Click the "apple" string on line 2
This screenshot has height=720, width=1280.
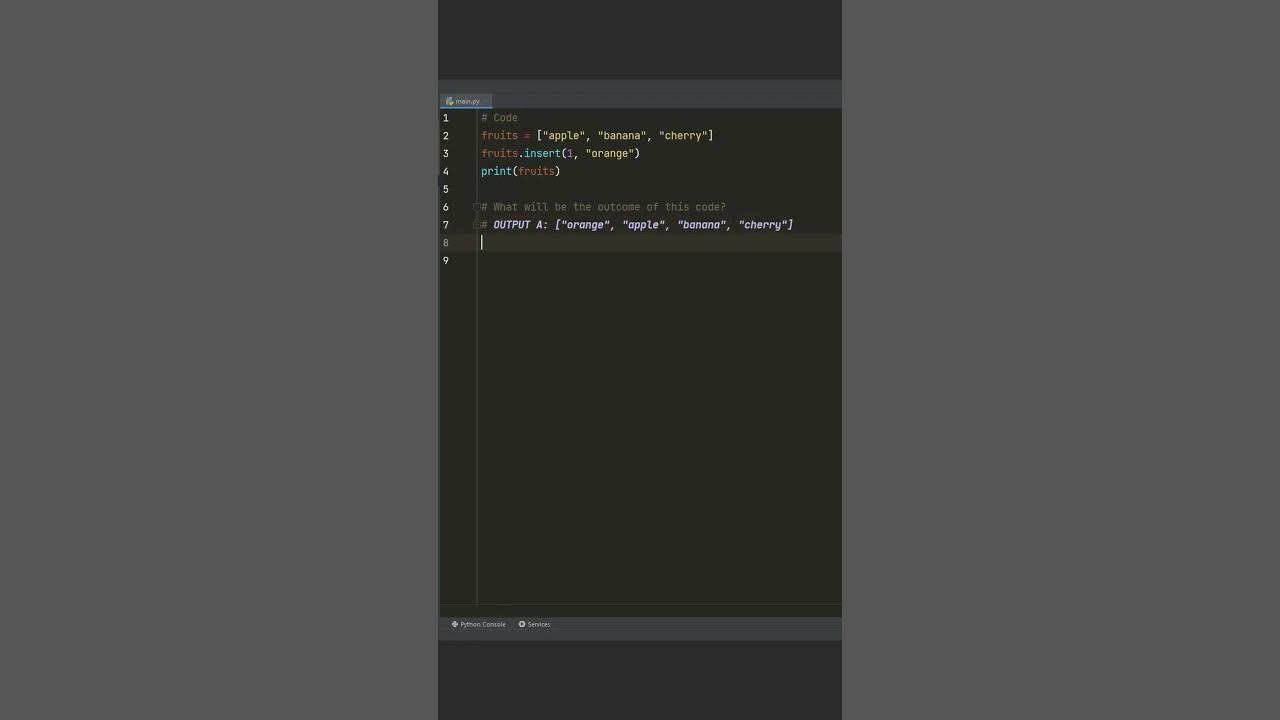coord(564,136)
